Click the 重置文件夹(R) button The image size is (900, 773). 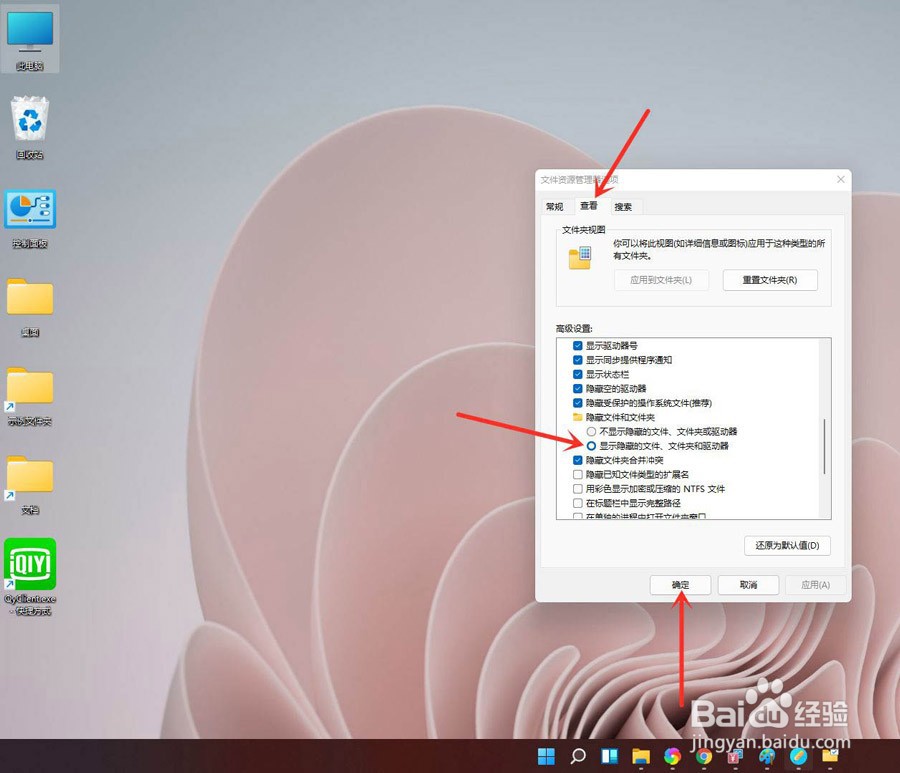(770, 280)
